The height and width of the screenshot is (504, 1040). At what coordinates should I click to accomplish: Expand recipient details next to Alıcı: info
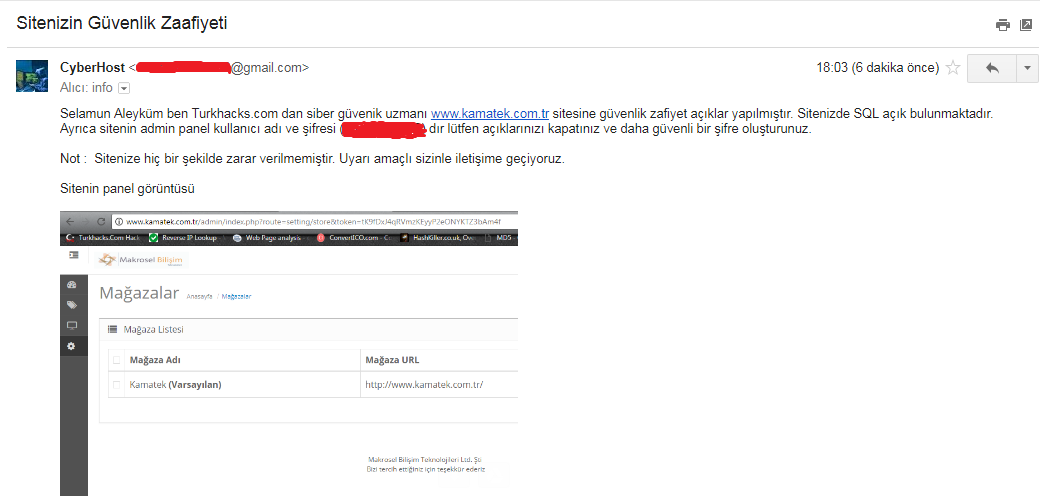[x=123, y=88]
